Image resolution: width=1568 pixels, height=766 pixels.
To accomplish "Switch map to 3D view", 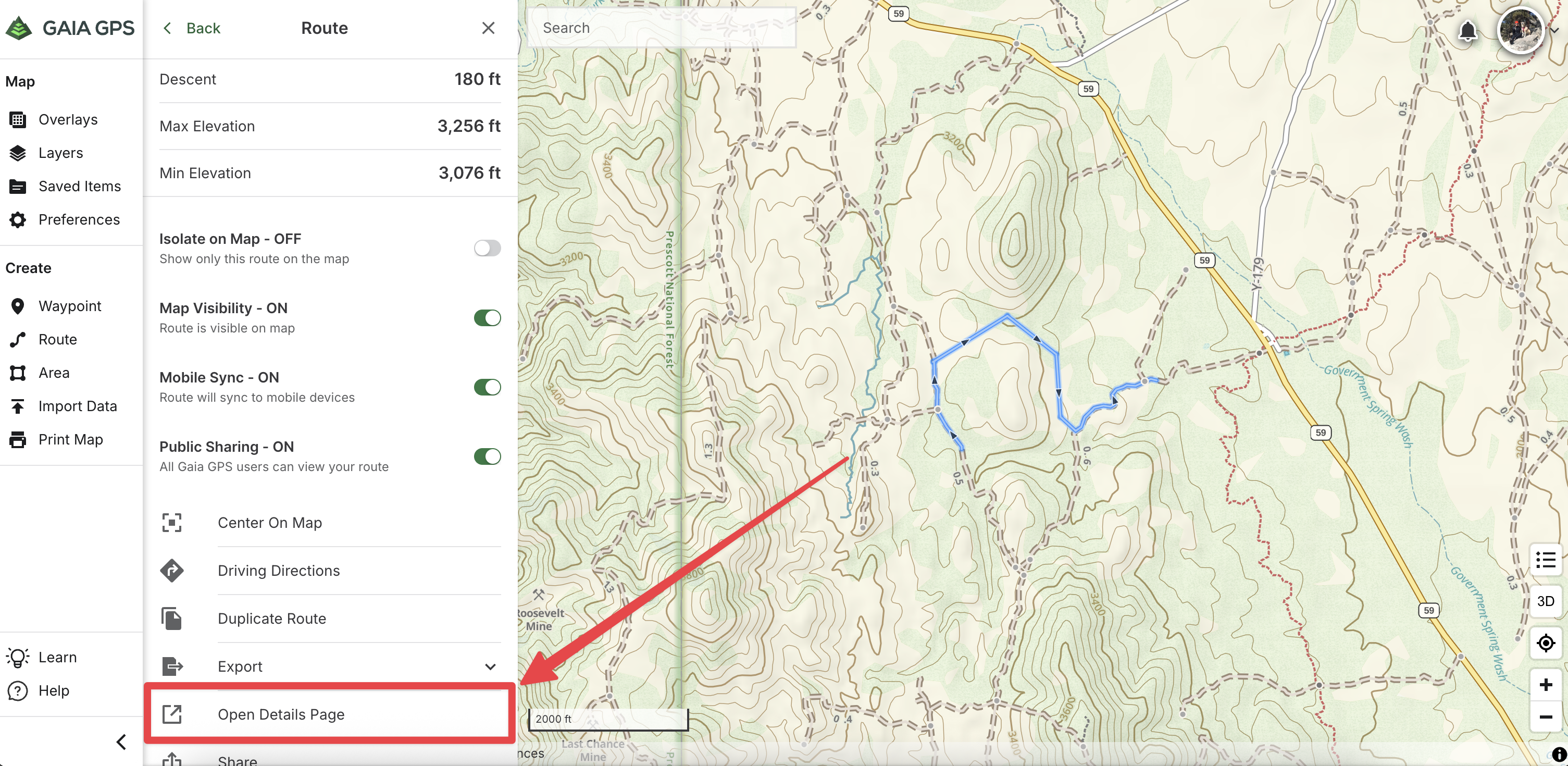I will [1545, 601].
